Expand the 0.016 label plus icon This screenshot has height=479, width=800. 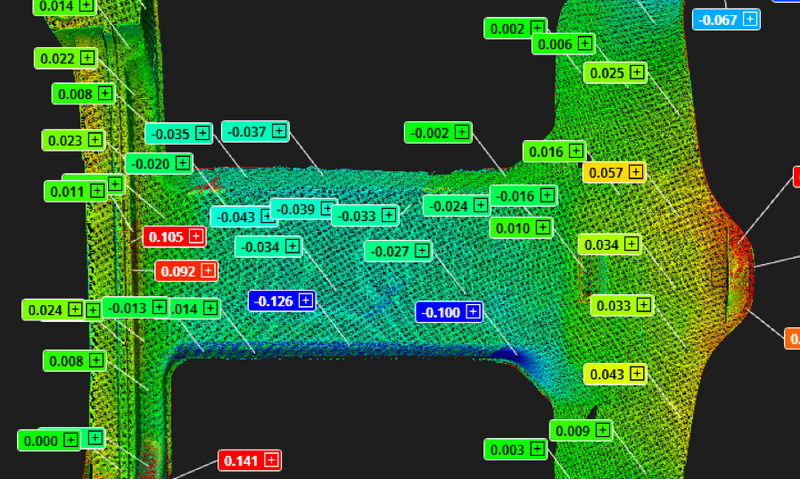click(x=576, y=150)
